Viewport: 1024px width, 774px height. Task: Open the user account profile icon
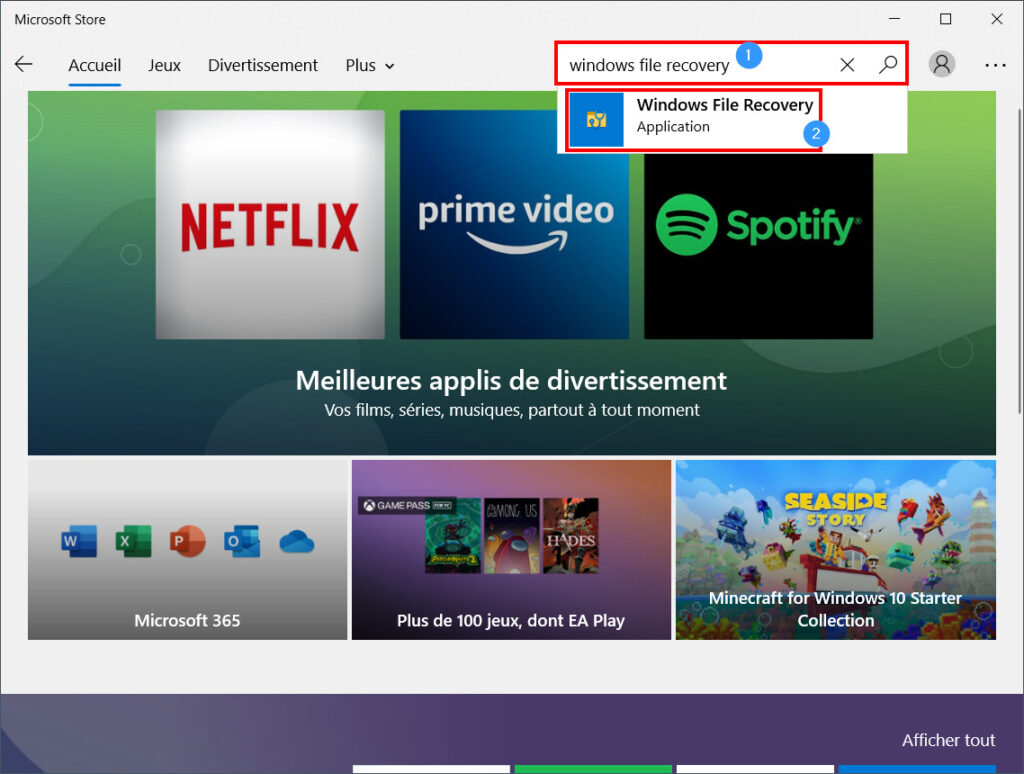(x=942, y=64)
